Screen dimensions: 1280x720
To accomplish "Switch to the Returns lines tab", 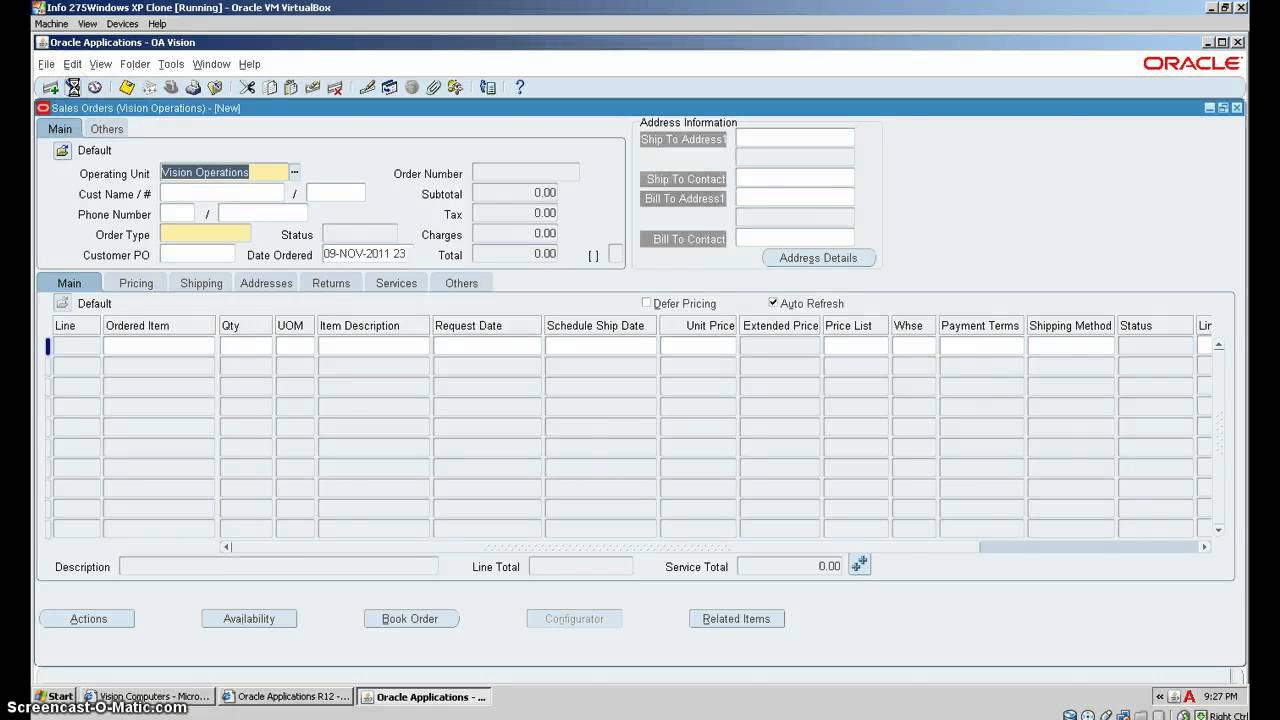I will pos(331,283).
